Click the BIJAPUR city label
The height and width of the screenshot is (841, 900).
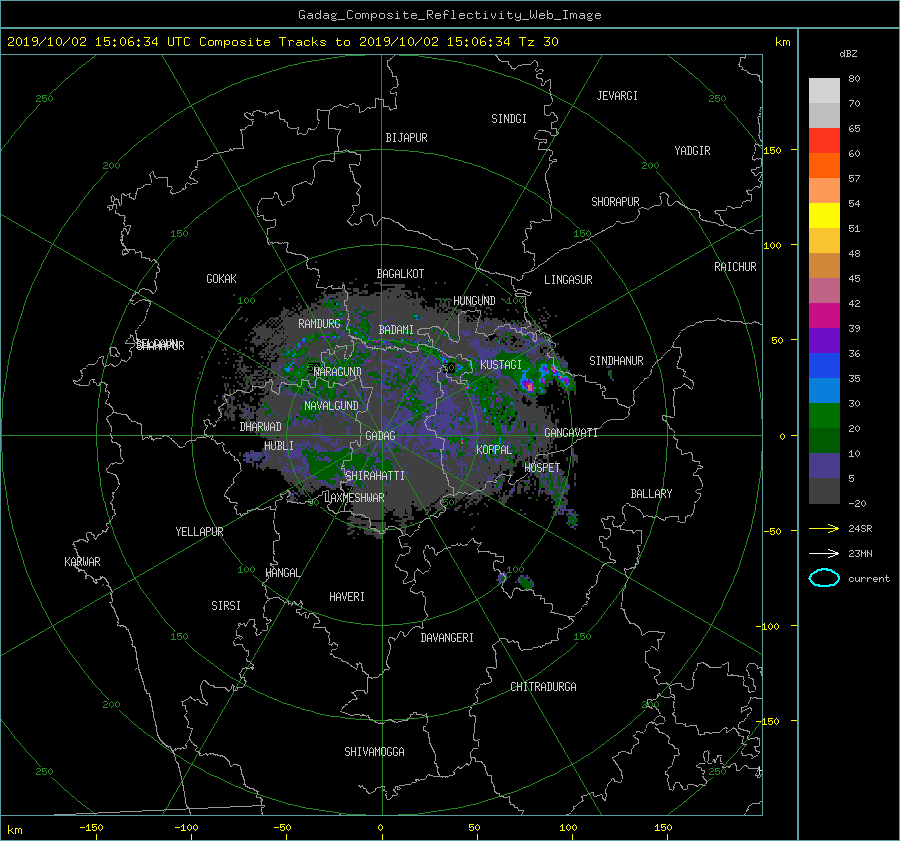[x=406, y=138]
